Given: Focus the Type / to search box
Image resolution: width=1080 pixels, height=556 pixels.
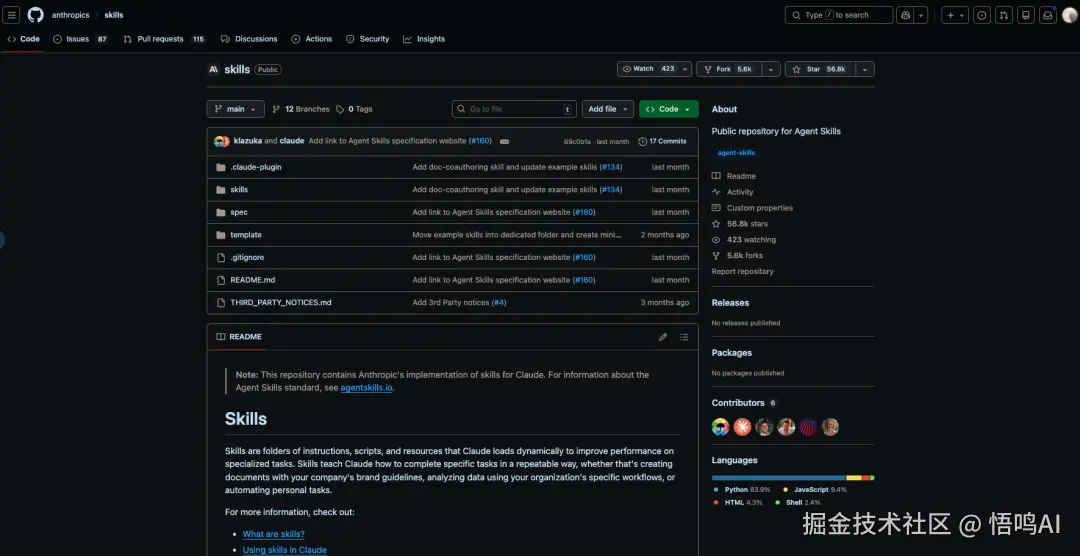Looking at the screenshot, I should [839, 15].
